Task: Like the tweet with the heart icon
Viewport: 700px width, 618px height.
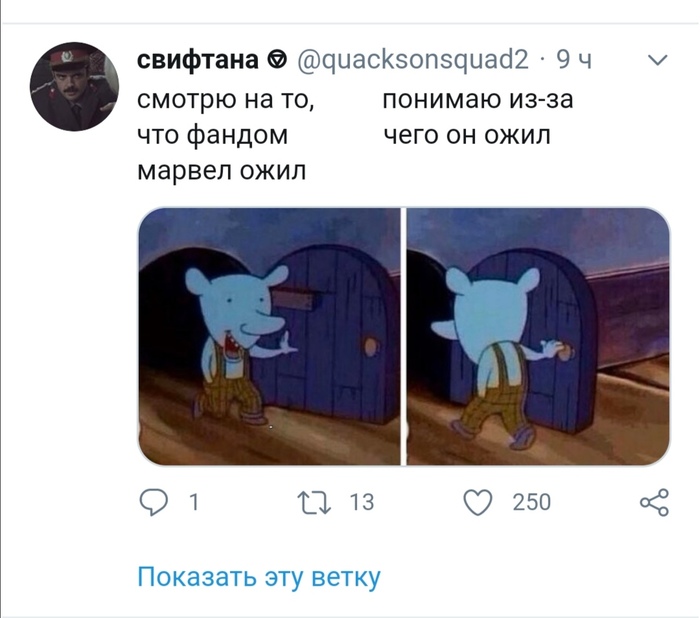Action: point(478,502)
